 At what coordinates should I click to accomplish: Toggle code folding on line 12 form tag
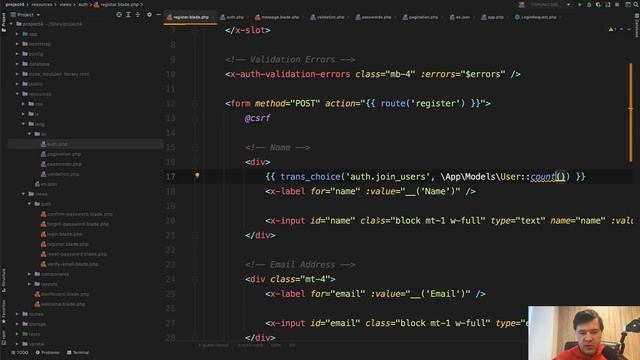point(195,104)
